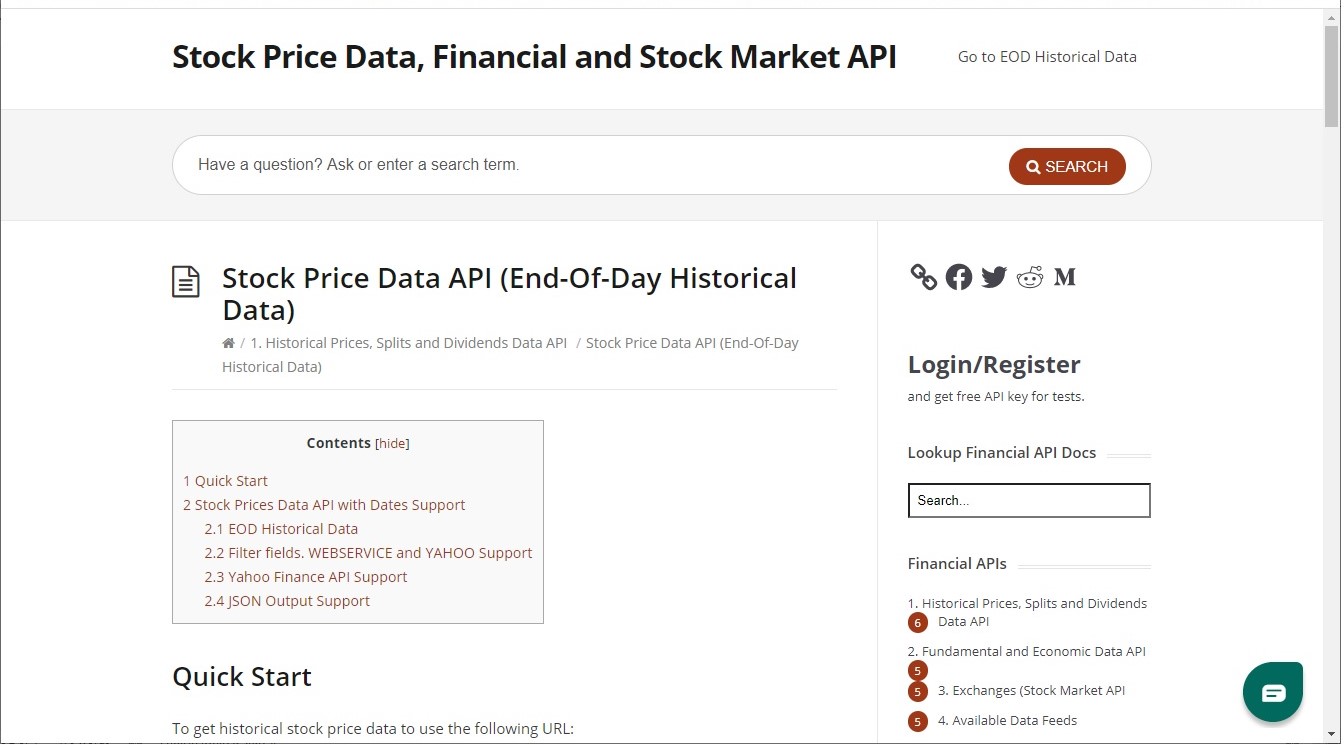Open Fundamental and Economic Data API category
The image size is (1344, 745).
(x=1026, y=652)
